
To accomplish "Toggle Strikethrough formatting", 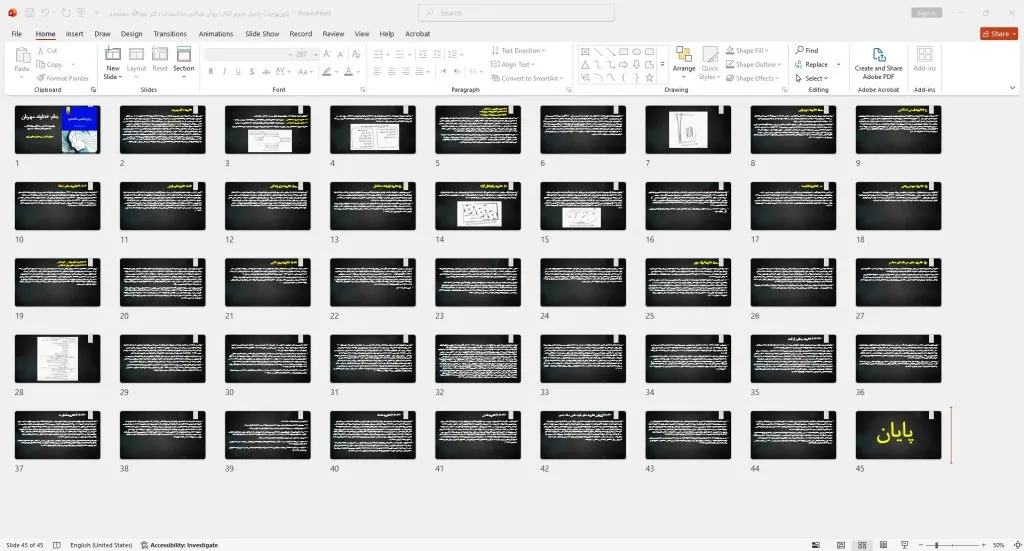I will tap(266, 71).
